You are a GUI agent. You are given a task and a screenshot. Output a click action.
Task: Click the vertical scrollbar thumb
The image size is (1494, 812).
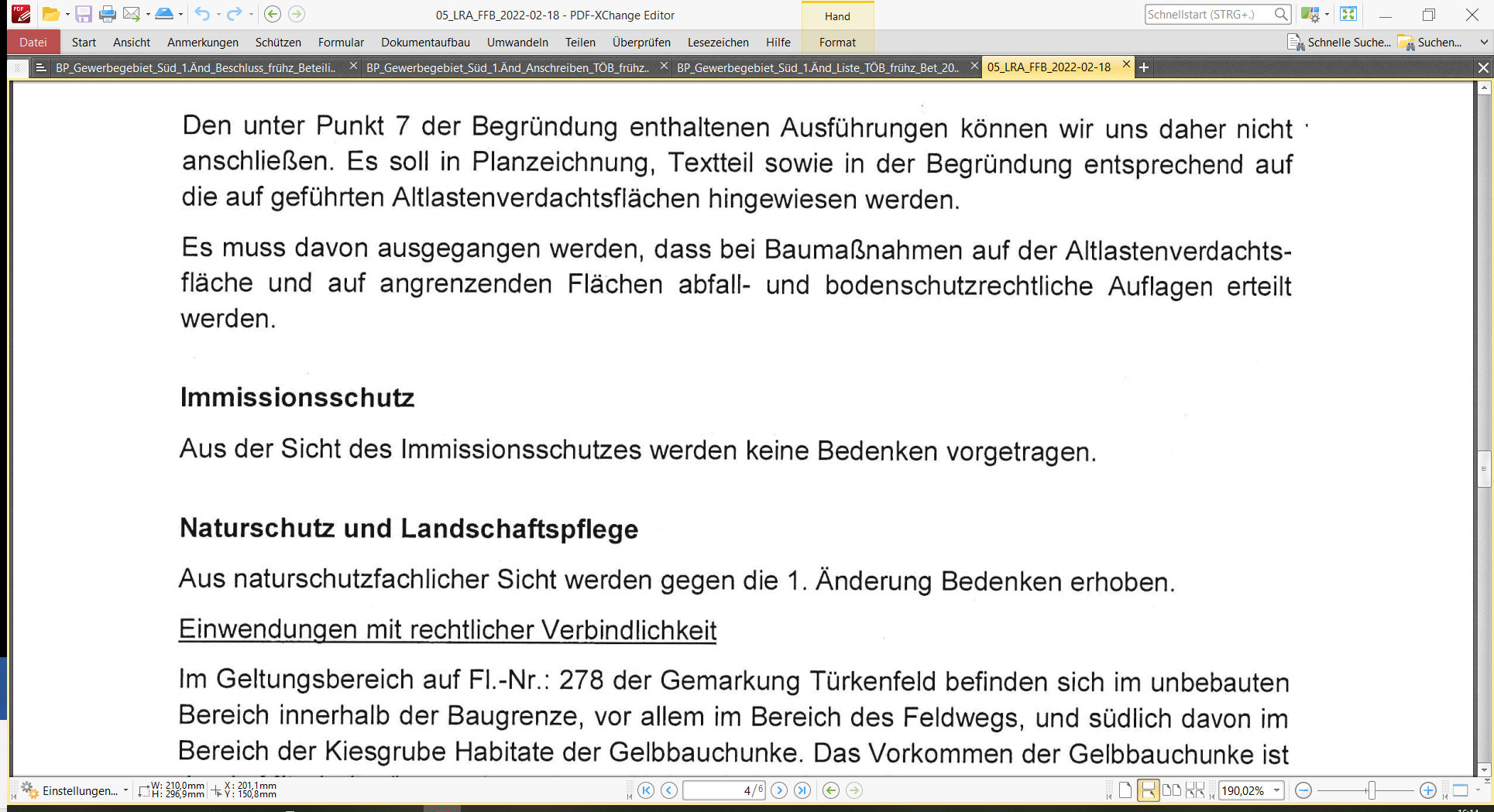pos(1484,468)
